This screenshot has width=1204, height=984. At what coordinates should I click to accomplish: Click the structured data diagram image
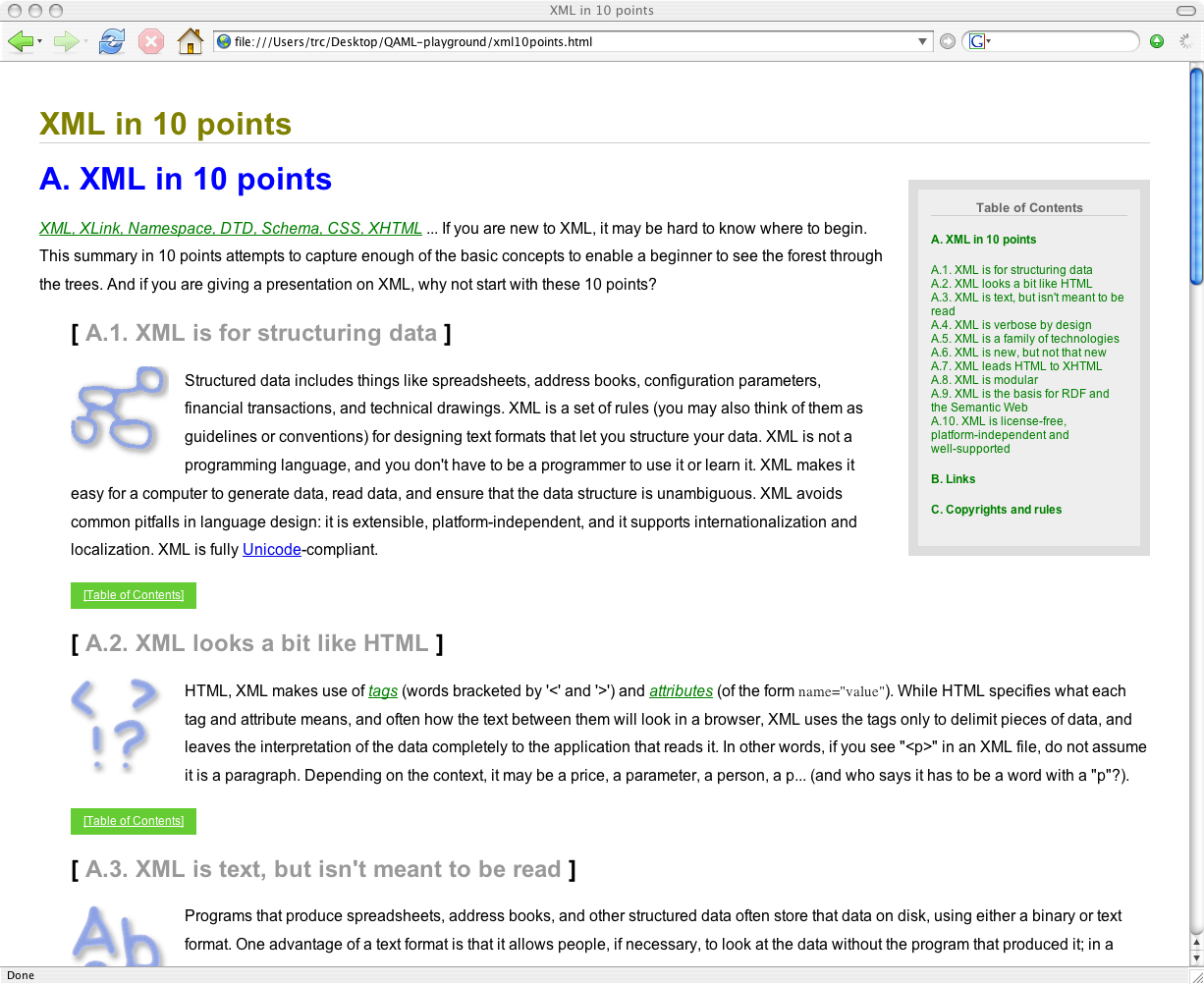pos(120,410)
